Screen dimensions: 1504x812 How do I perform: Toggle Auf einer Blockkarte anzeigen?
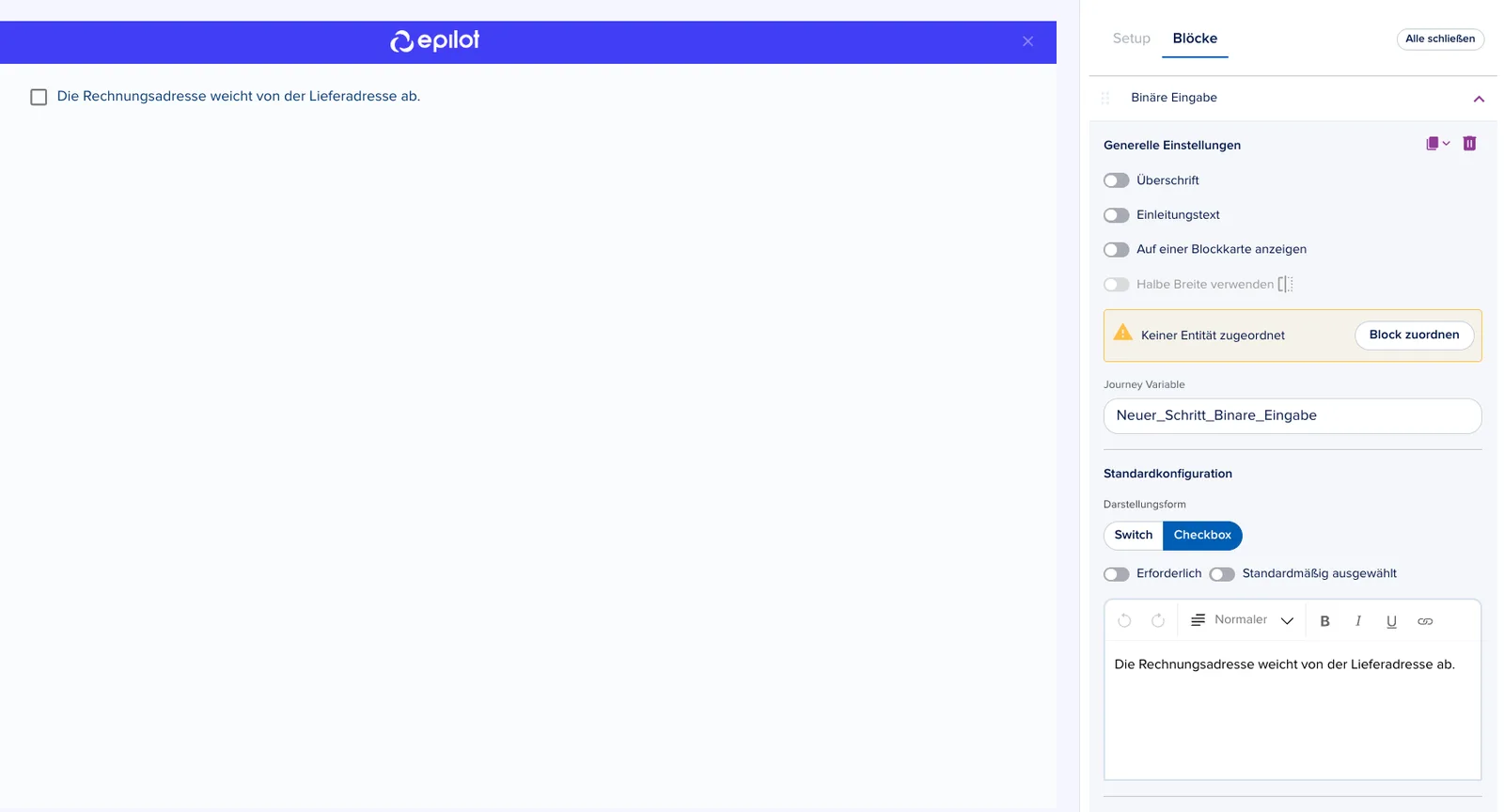(x=1117, y=250)
